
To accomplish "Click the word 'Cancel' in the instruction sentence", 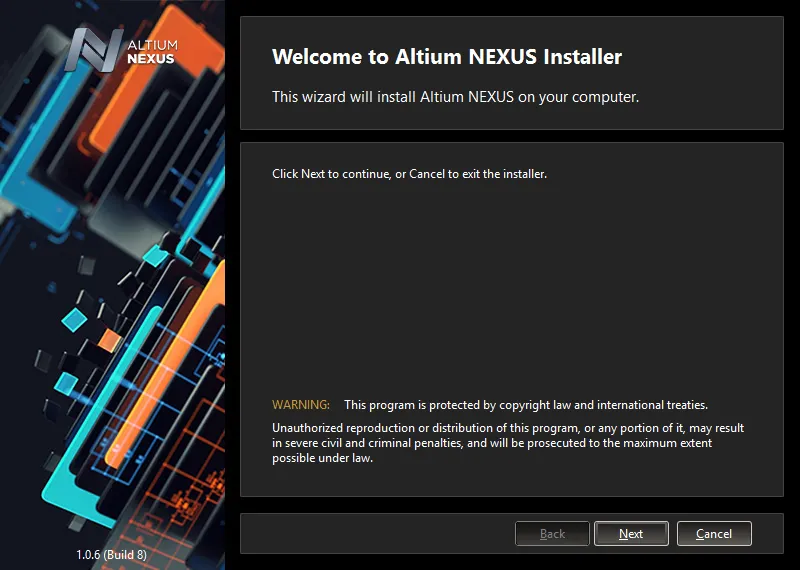I will tap(427, 174).
